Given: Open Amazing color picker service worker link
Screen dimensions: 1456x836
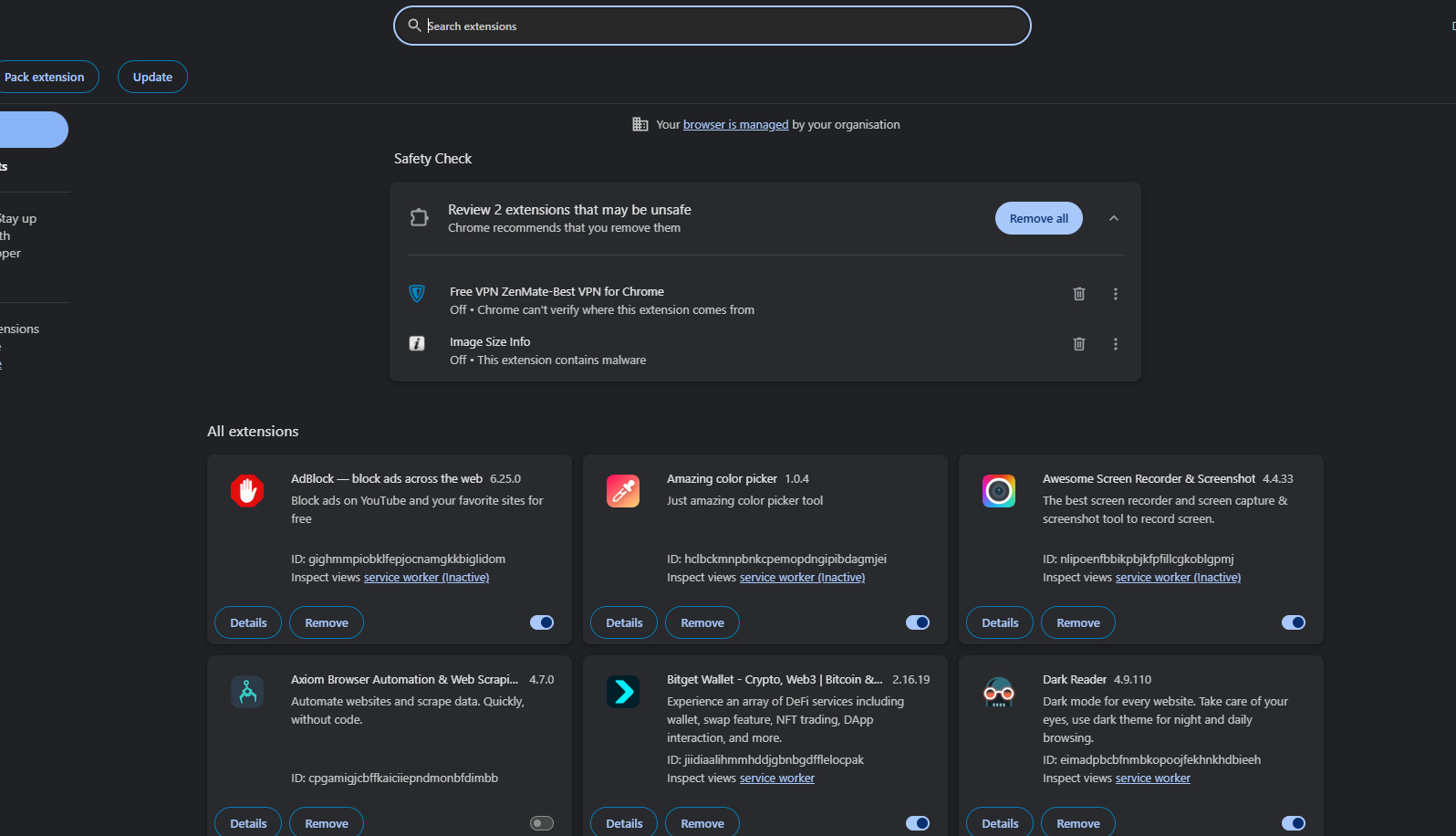Looking at the screenshot, I should point(802,578).
